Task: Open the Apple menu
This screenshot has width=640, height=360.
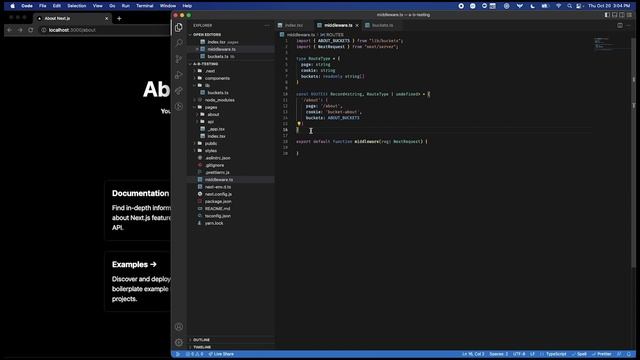Action: point(12,6)
